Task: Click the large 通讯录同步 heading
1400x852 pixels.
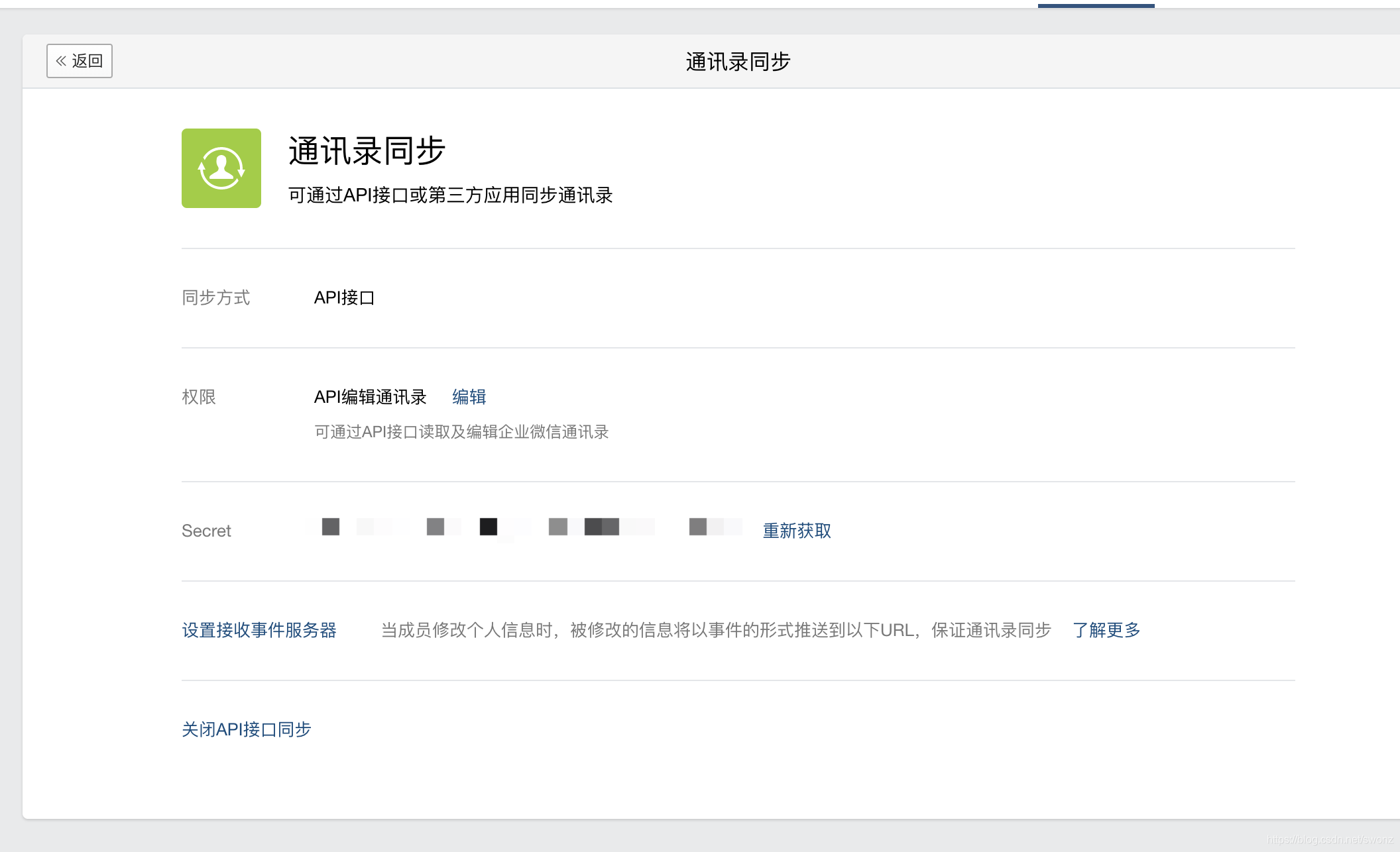Action: [x=366, y=150]
